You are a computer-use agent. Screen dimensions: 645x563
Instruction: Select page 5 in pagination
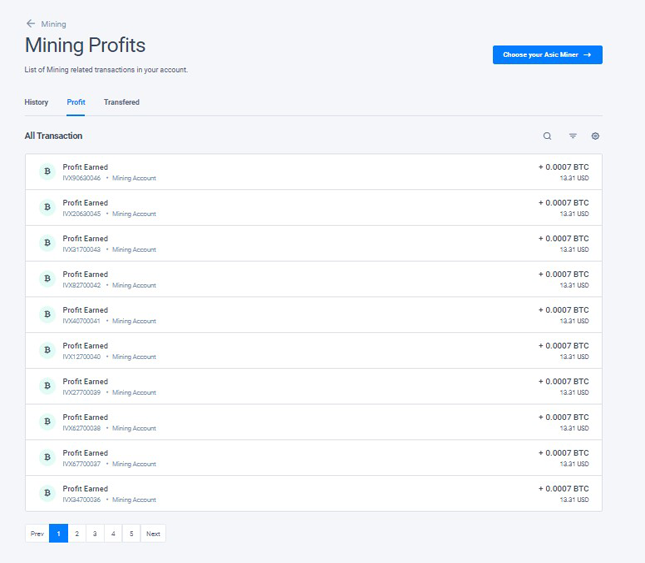pos(131,534)
